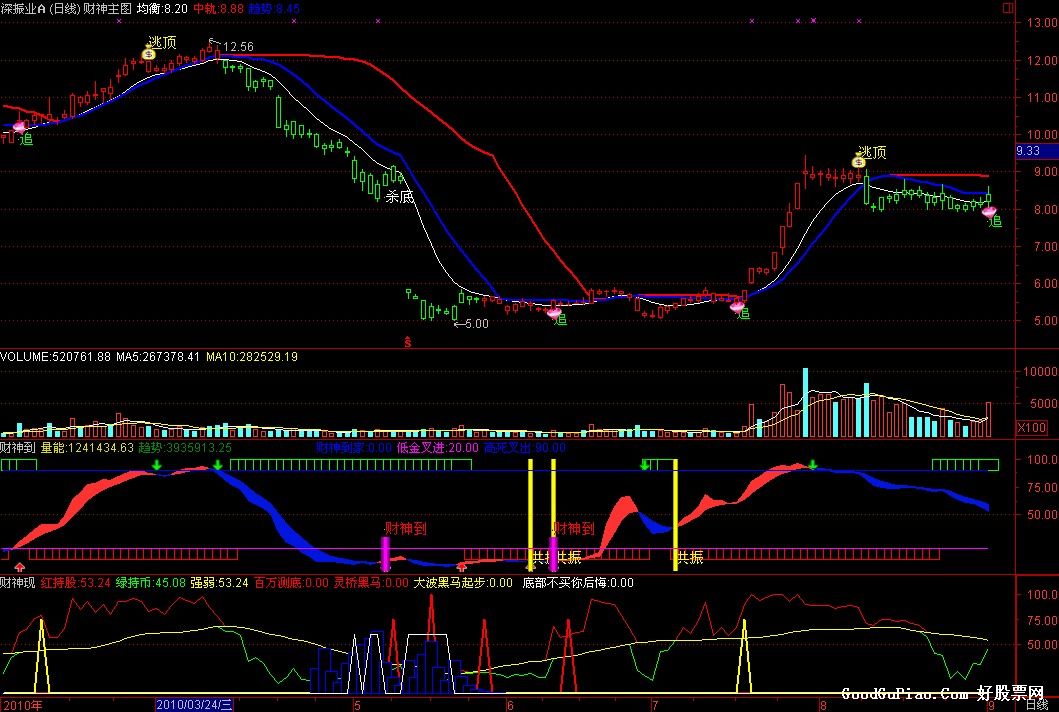Click the VOLUME:520761.88 readout
1059x712 pixels.
click(55, 356)
